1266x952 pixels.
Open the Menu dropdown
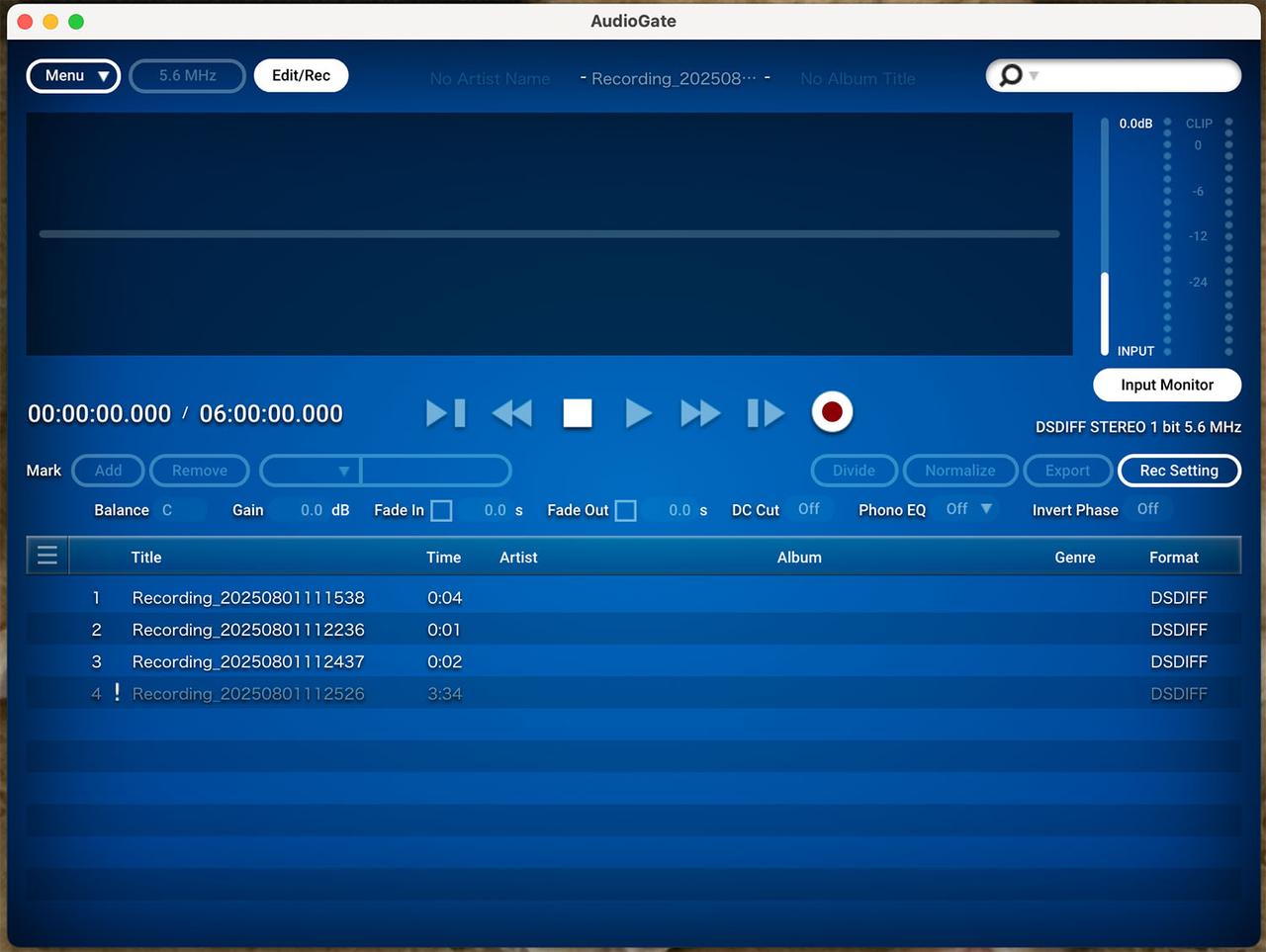click(72, 75)
